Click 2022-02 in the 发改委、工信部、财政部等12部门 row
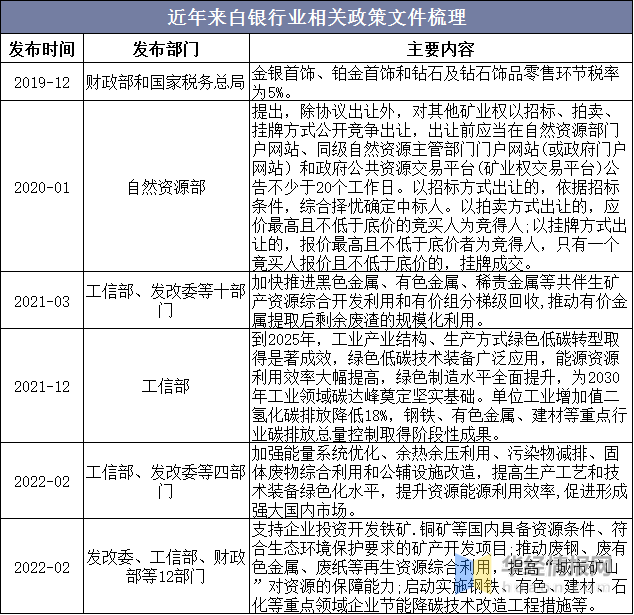Viewport: 634px width, 615px height. point(42,567)
